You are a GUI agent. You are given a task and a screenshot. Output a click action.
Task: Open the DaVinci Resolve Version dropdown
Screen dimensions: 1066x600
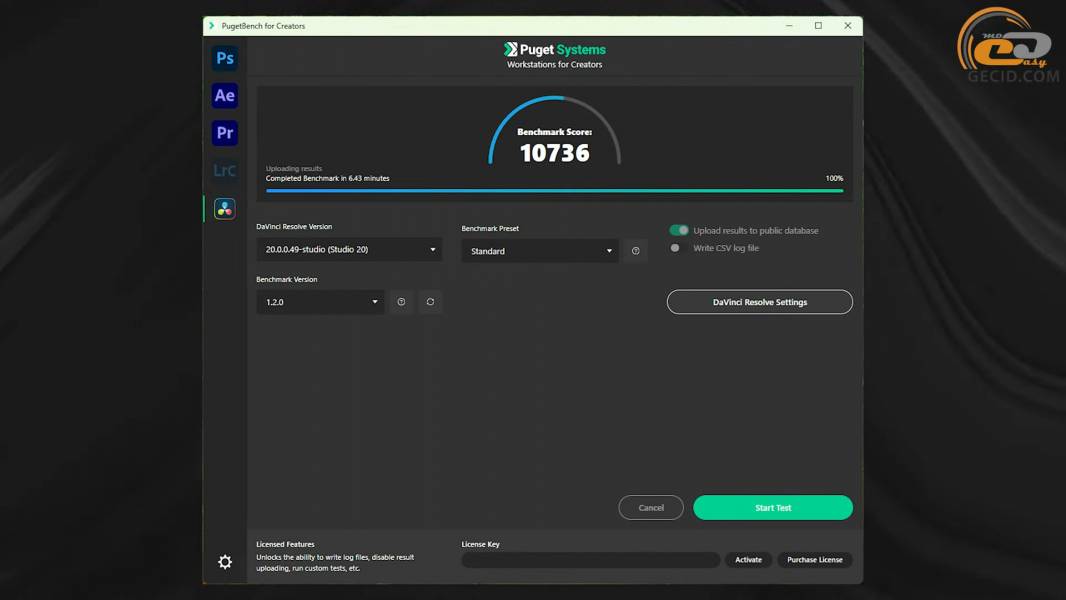349,250
